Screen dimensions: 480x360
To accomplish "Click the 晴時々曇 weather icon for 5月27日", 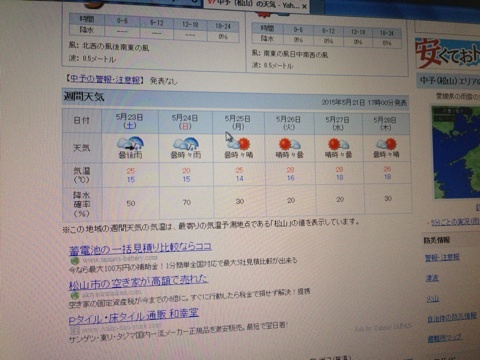I will click(338, 144).
